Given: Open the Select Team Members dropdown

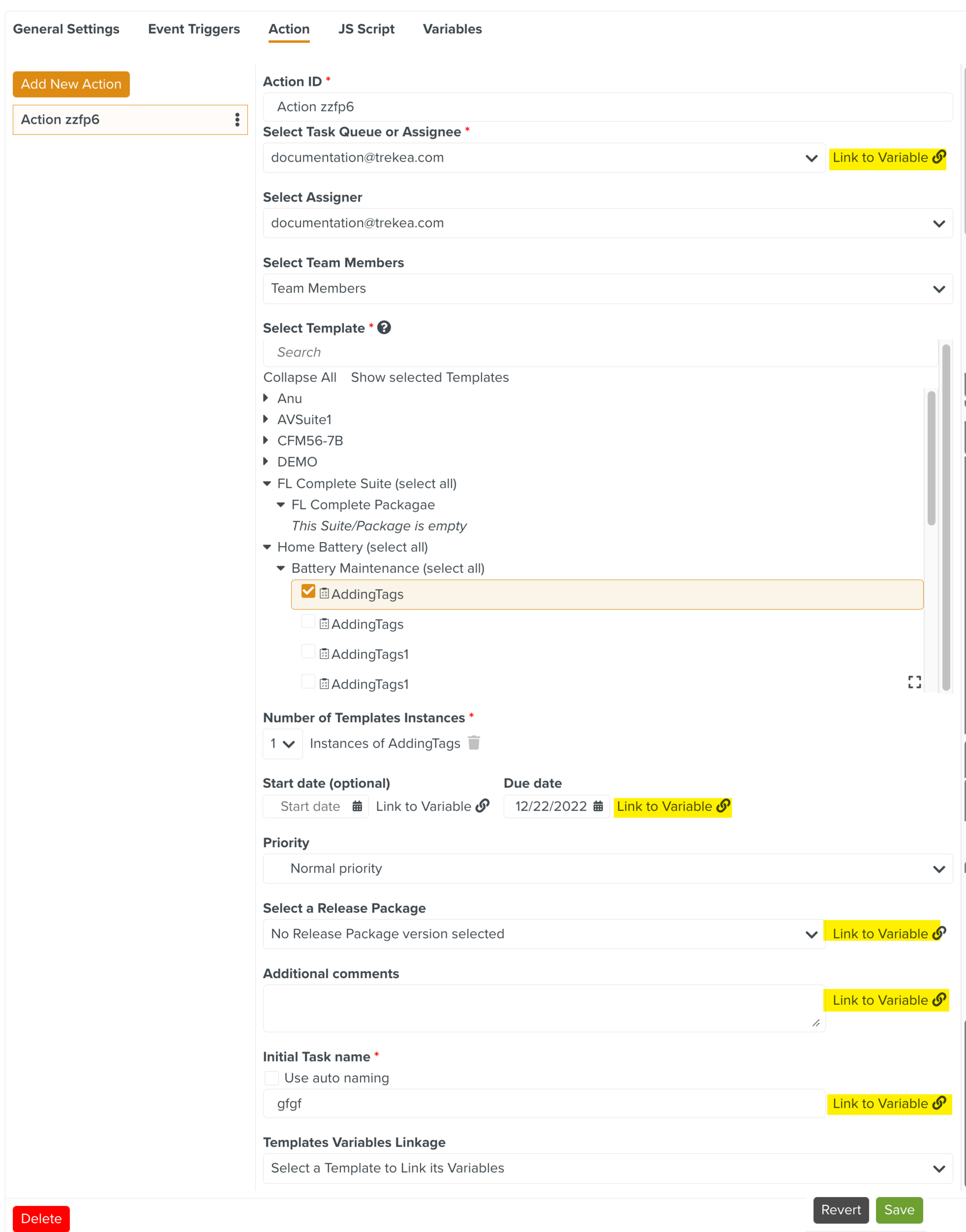Looking at the screenshot, I should (x=607, y=288).
